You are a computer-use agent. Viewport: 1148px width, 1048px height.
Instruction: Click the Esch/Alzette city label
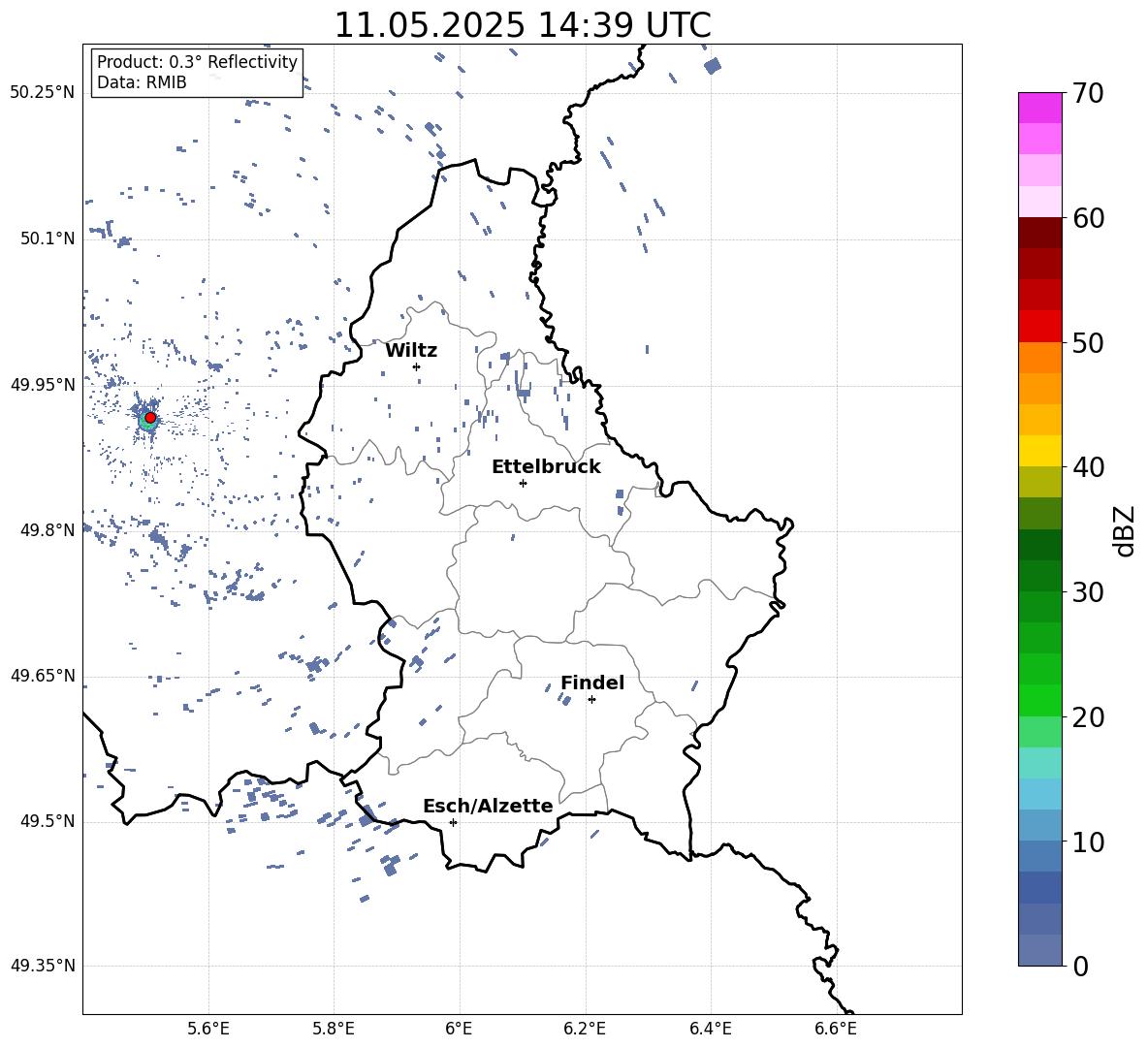point(488,806)
